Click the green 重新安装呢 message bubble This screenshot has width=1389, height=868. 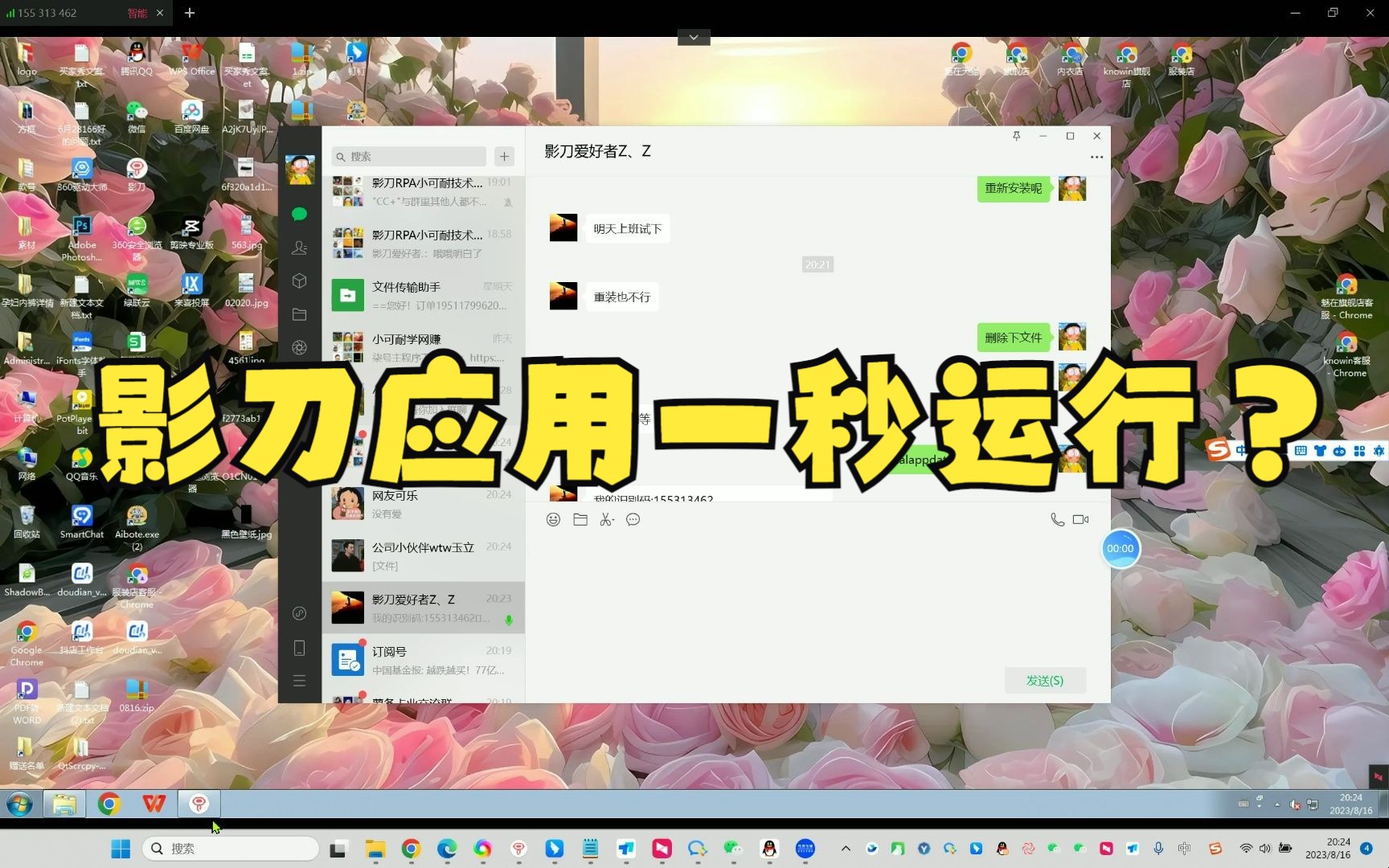(x=1014, y=188)
